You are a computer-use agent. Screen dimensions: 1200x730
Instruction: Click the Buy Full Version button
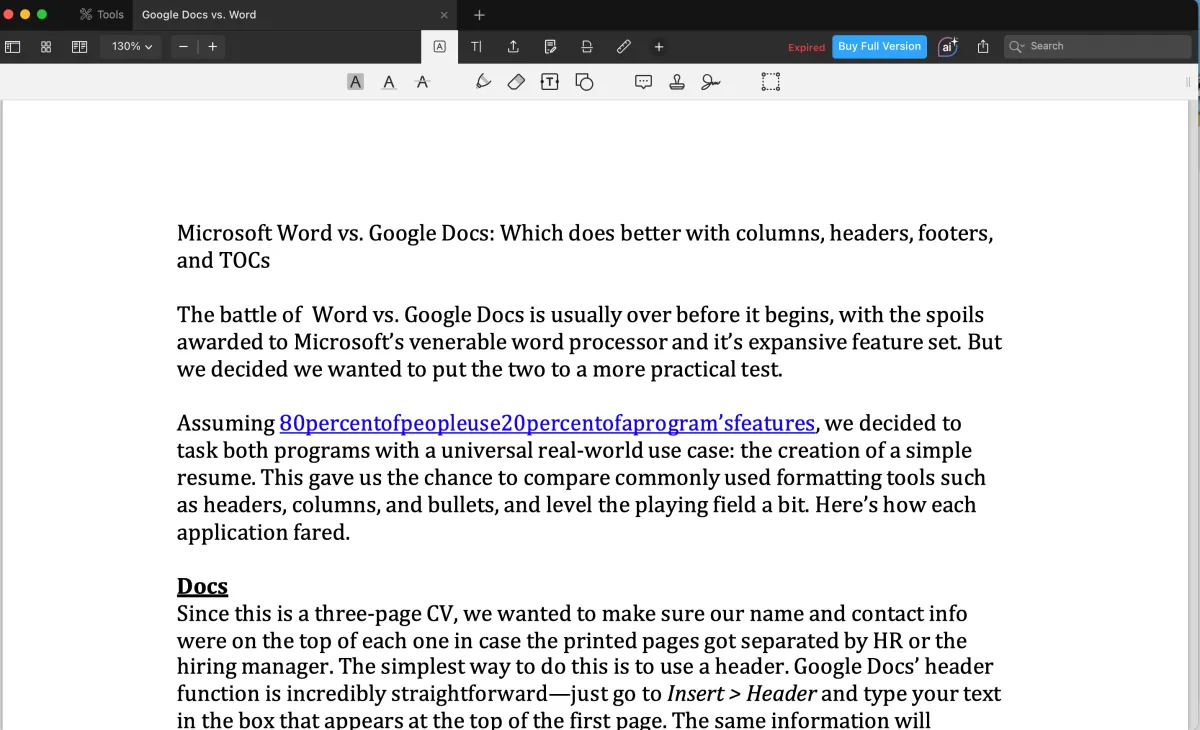[879, 47]
